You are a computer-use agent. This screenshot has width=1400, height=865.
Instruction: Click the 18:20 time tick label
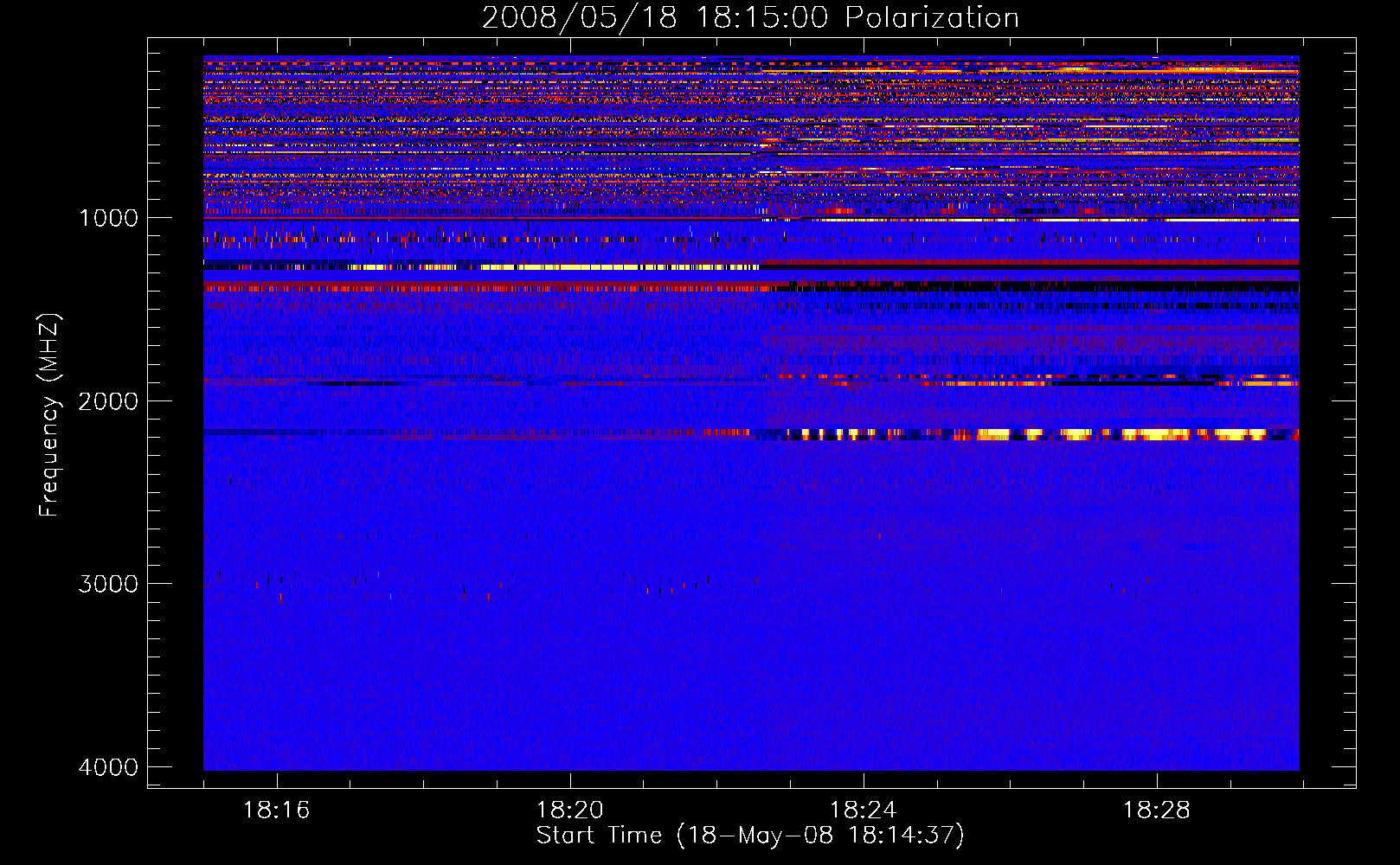pyautogui.click(x=569, y=811)
